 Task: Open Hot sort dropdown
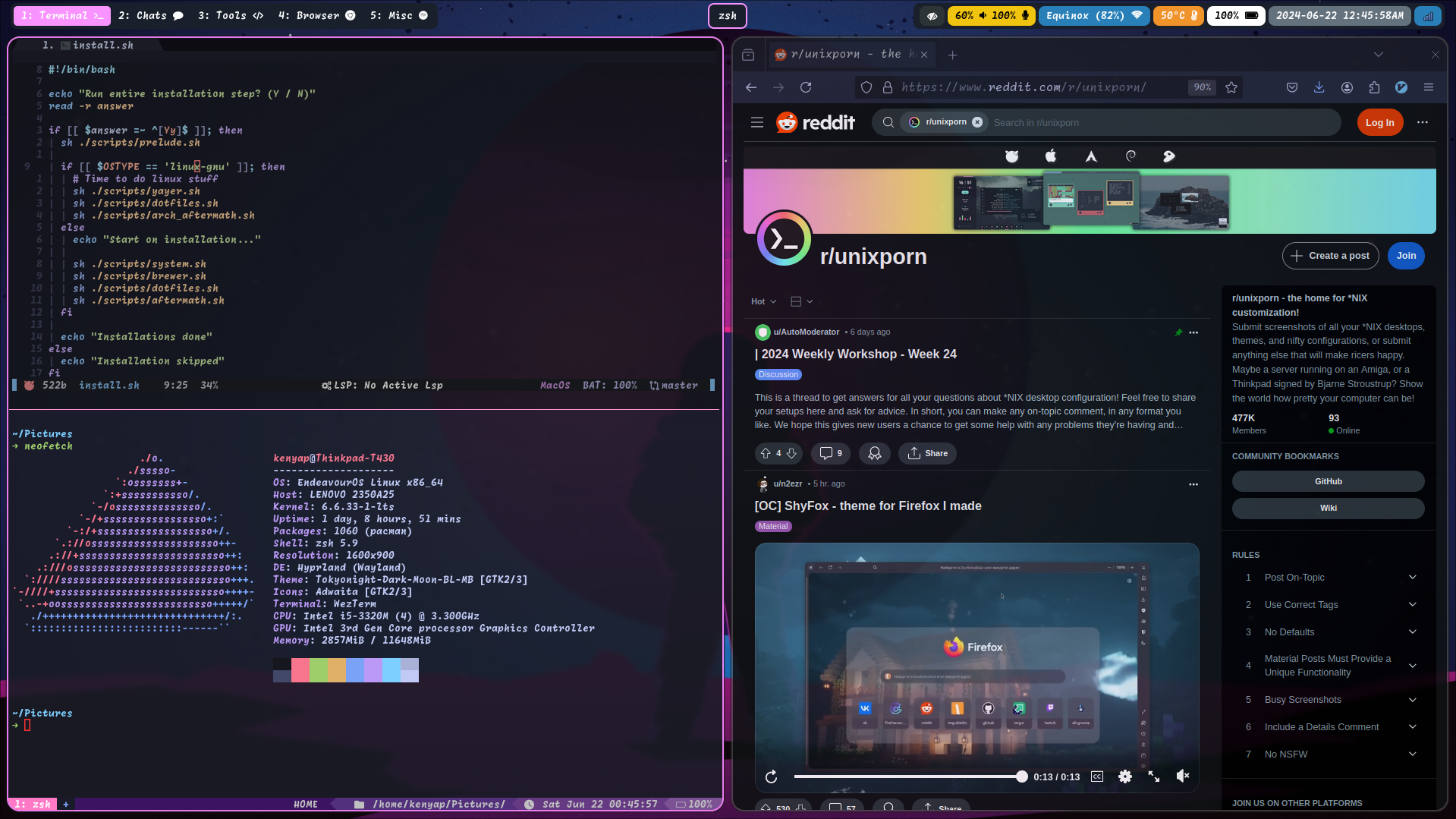point(764,301)
